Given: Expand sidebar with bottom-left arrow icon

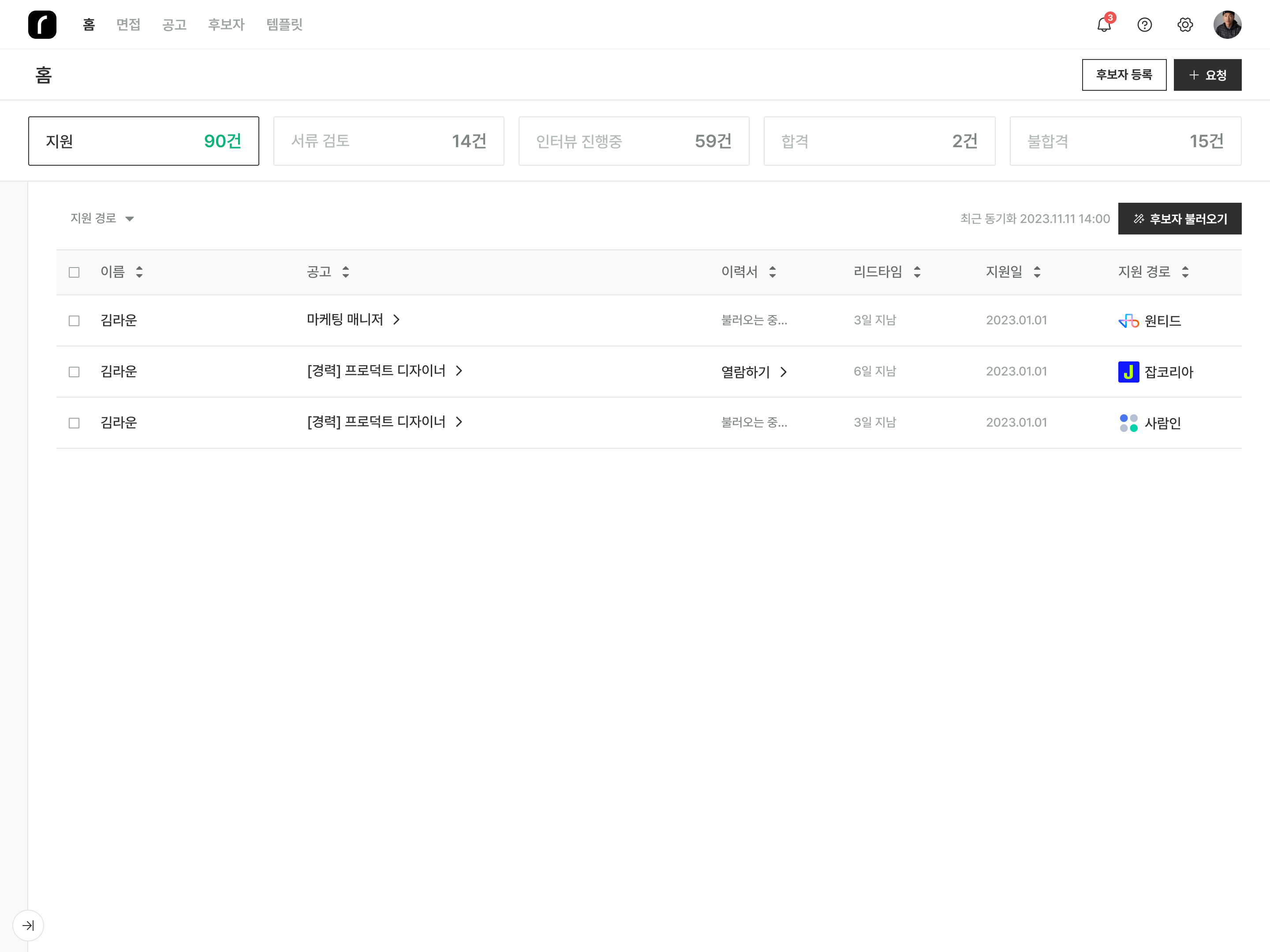Looking at the screenshot, I should pos(28,925).
